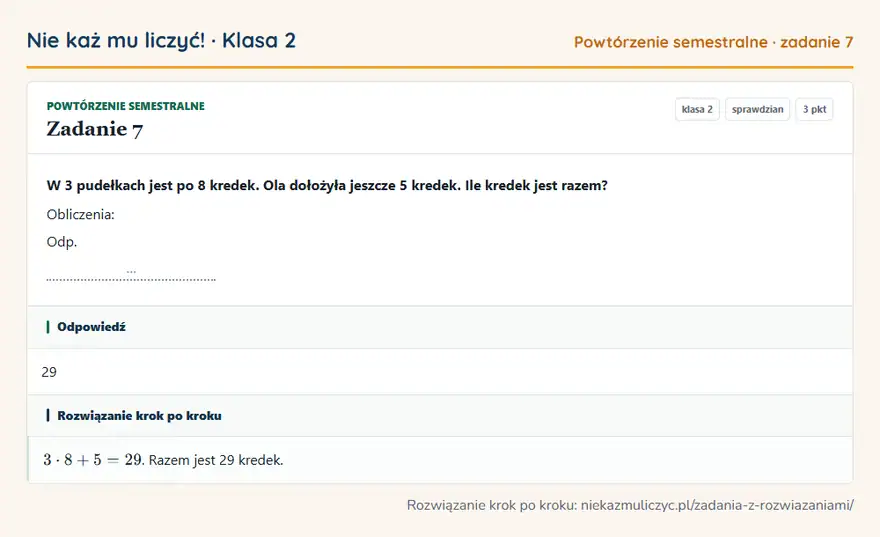Click 'Razem jest 29 kredek.' sentence
Viewport: 880px width, 537px height.
(216, 460)
